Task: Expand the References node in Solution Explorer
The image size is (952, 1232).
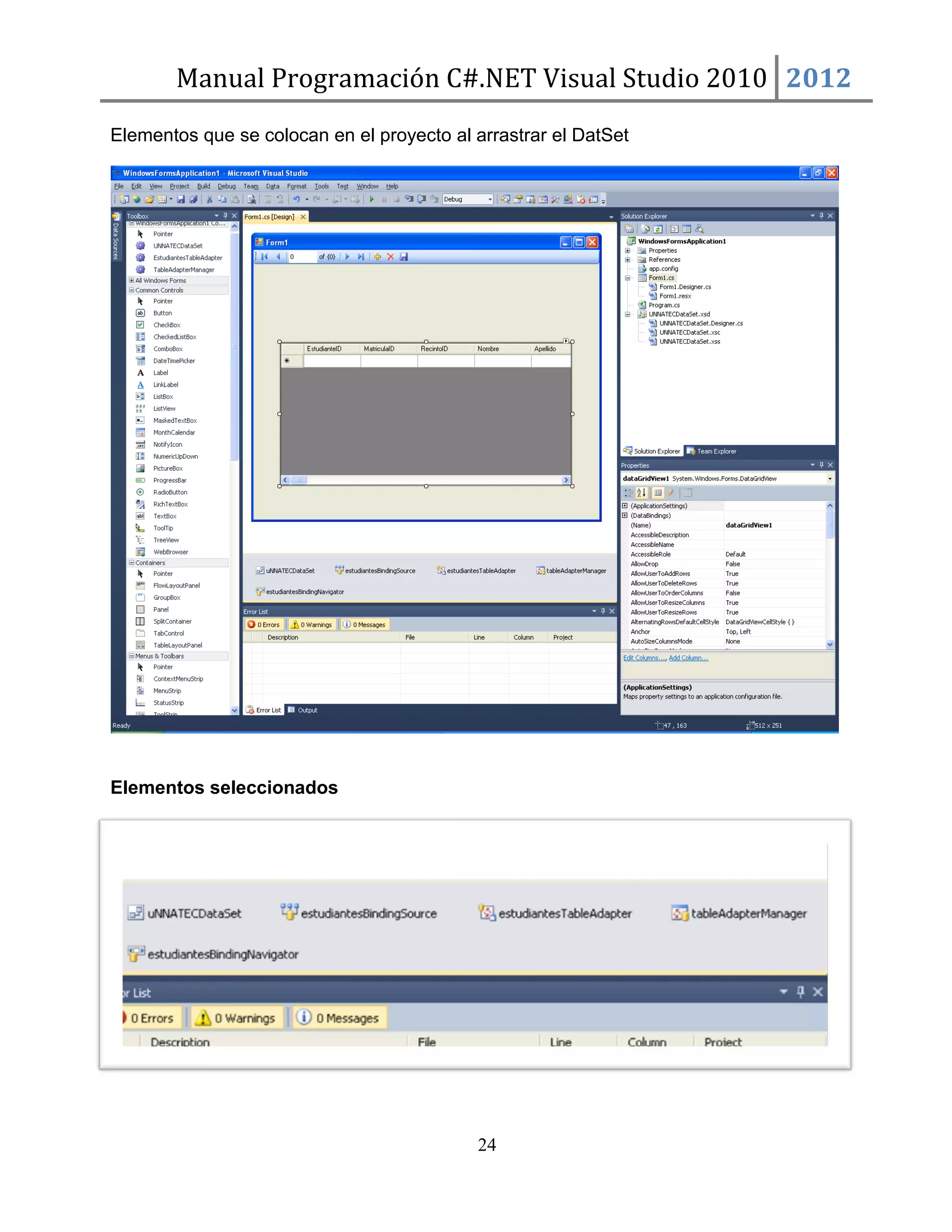Action: pyautogui.click(x=627, y=259)
